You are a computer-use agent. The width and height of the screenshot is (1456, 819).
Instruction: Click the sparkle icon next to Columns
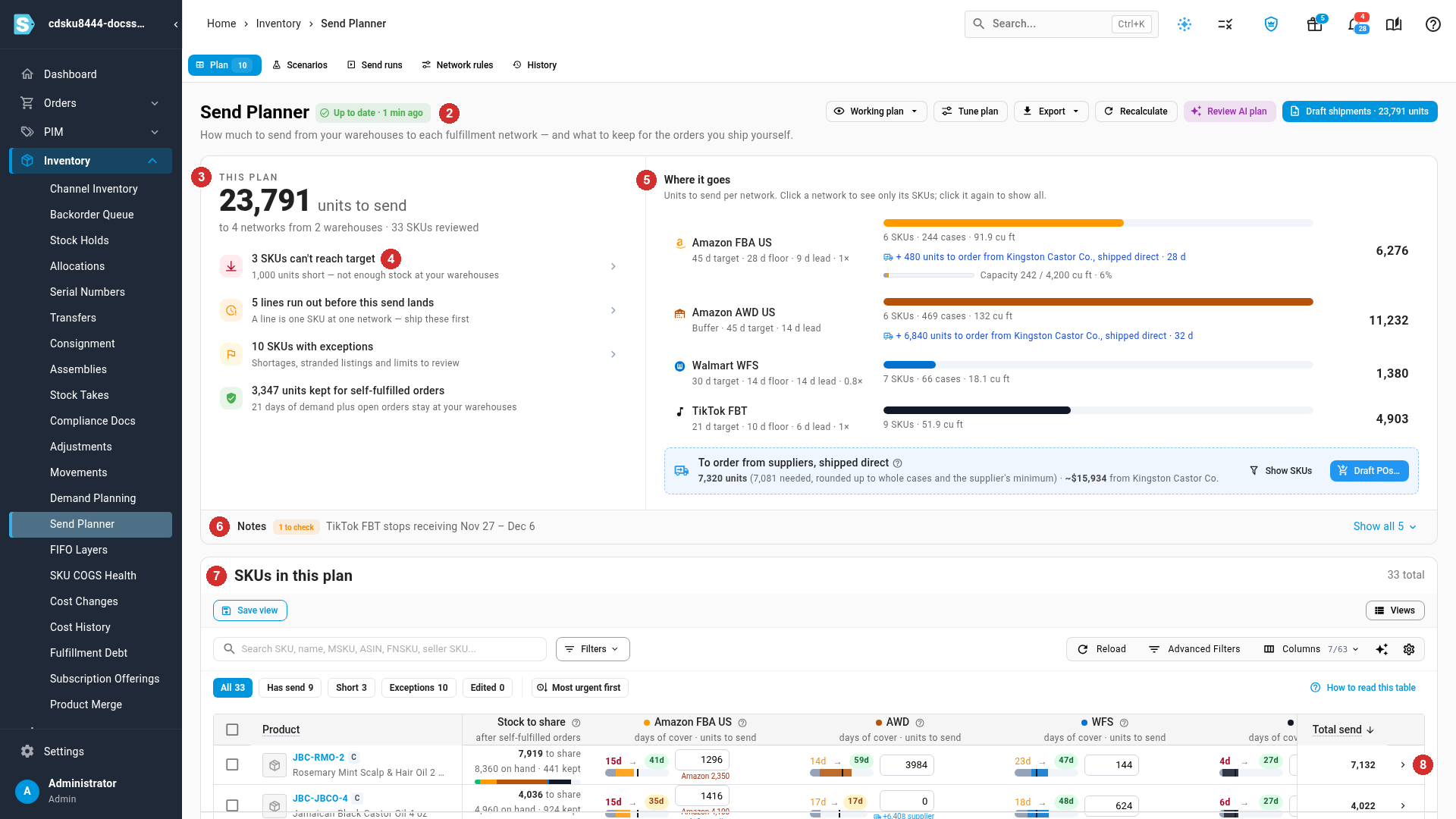click(x=1382, y=649)
